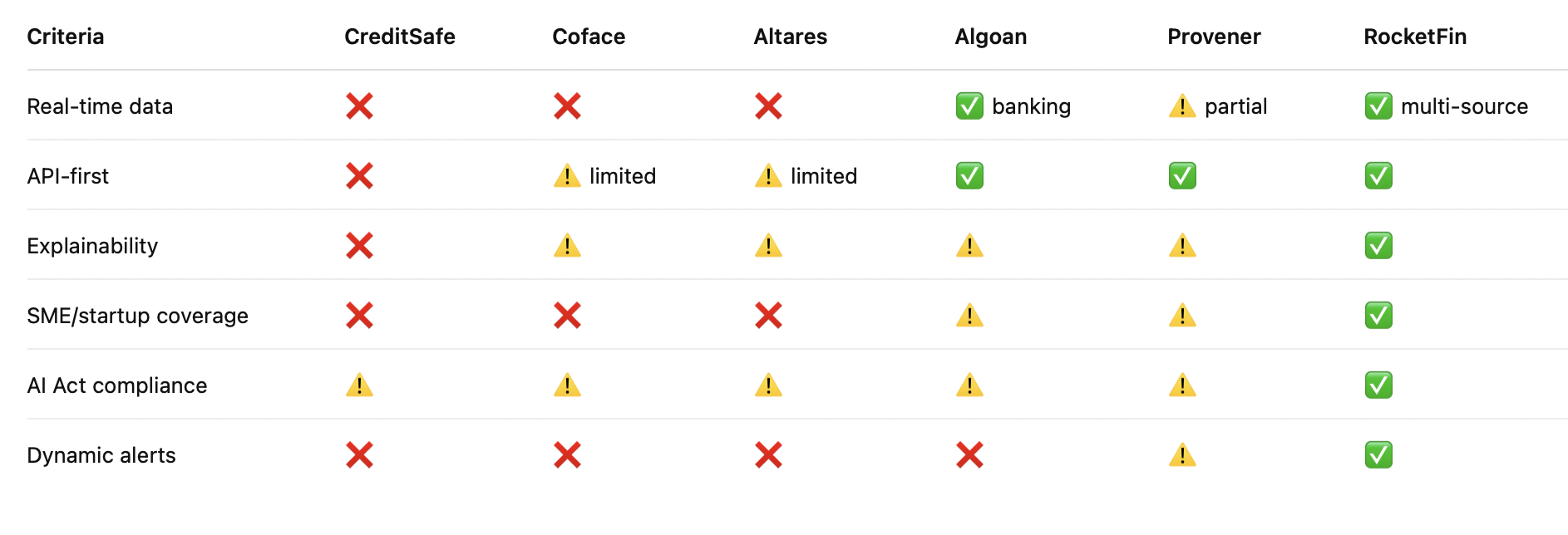Viewport: 1568px width, 535px height.
Task: Select the 'Coface' column header
Action: pos(589,37)
